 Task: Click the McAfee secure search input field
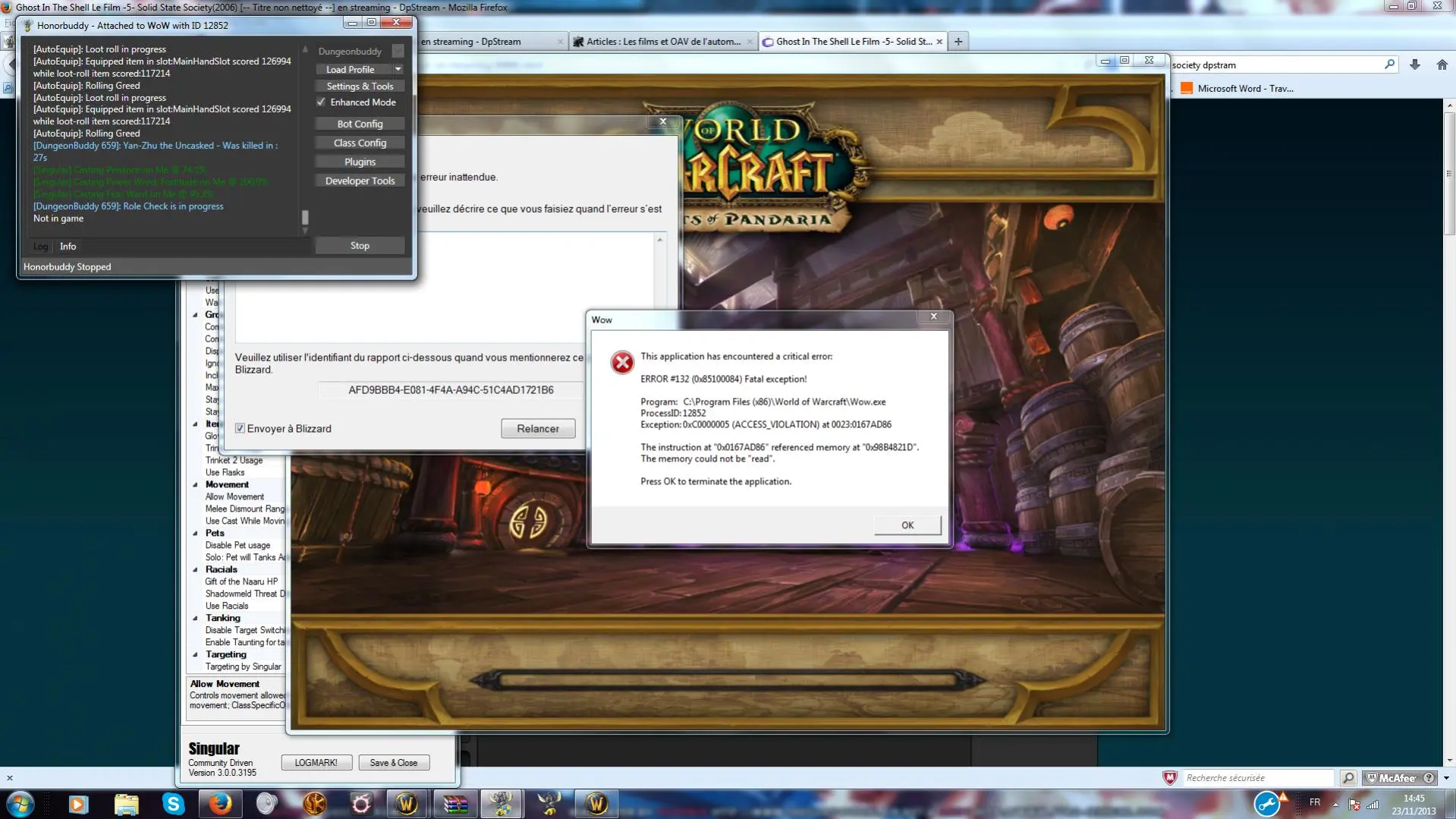pyautogui.click(x=1256, y=778)
